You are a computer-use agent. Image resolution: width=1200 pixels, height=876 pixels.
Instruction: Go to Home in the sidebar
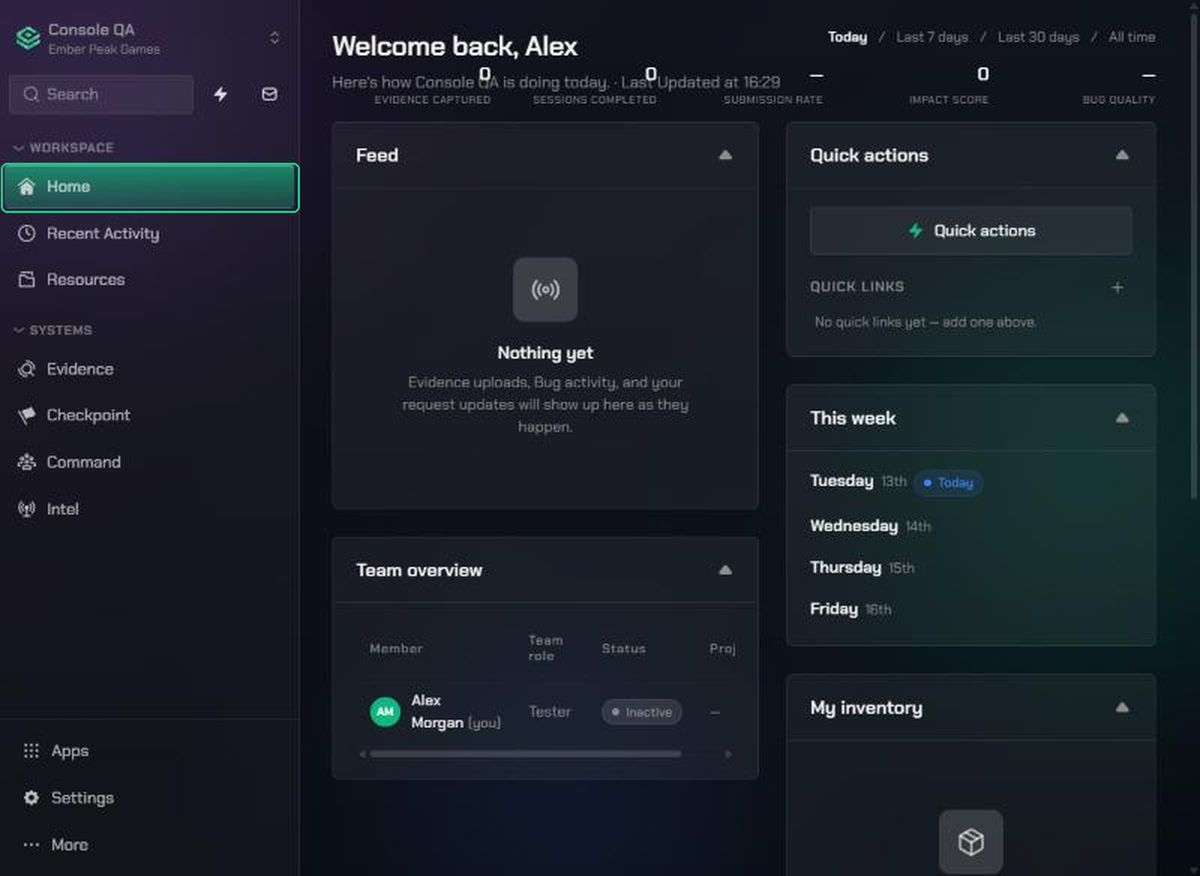click(x=150, y=187)
